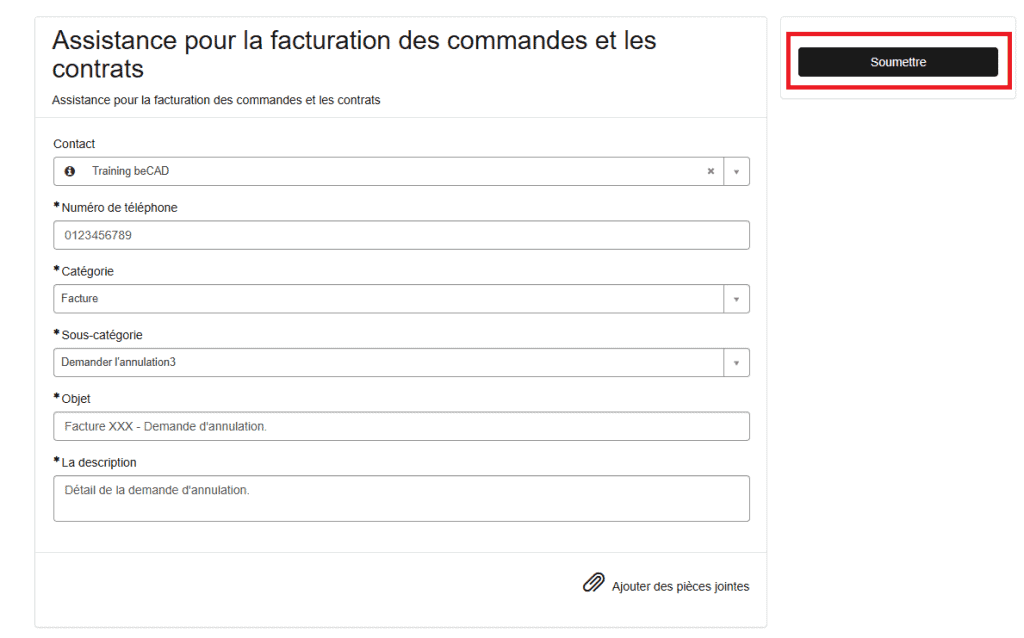Click the Soumettre button

pos(897,62)
